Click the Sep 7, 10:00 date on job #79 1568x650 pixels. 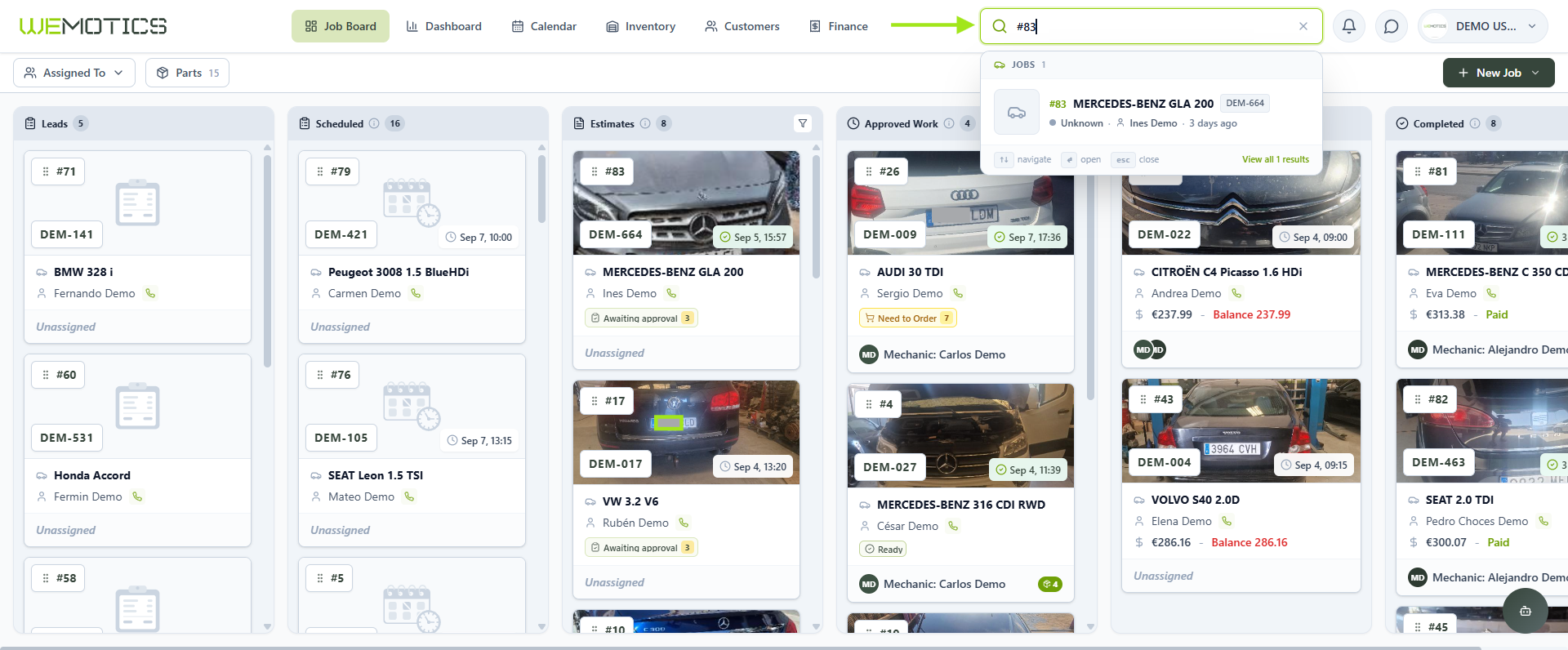pos(479,238)
